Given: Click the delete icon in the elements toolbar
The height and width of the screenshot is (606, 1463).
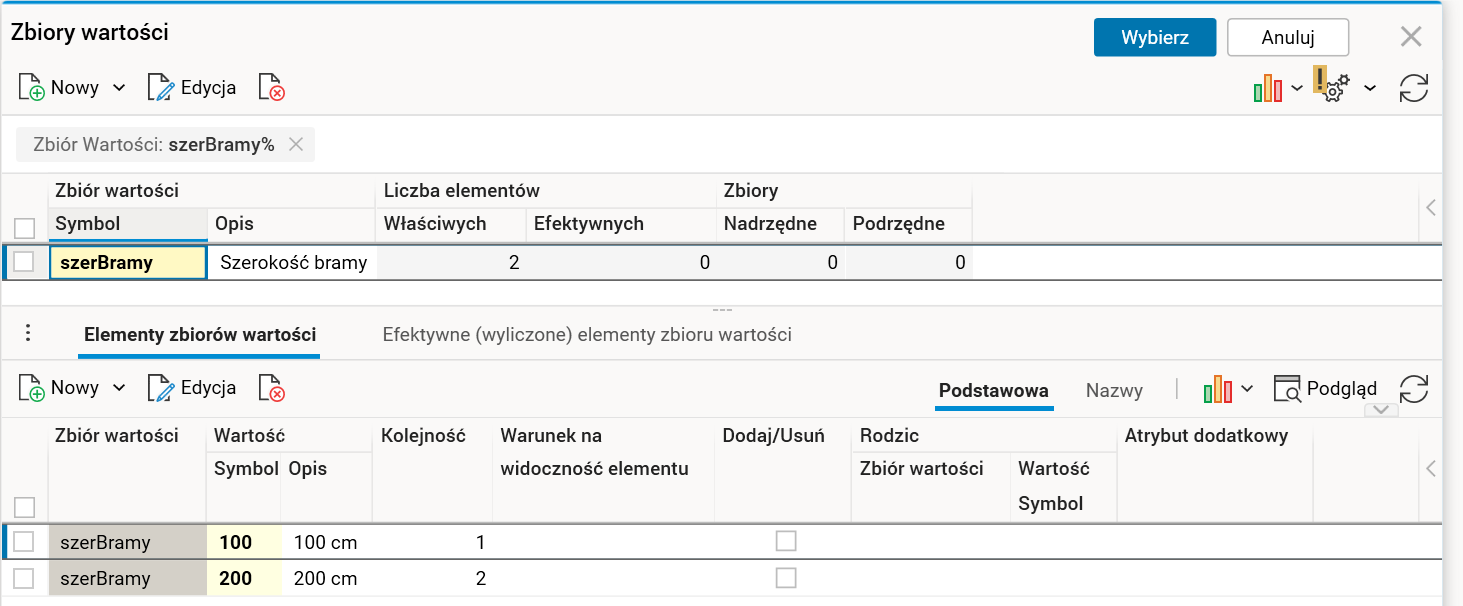Looking at the screenshot, I should [x=269, y=389].
